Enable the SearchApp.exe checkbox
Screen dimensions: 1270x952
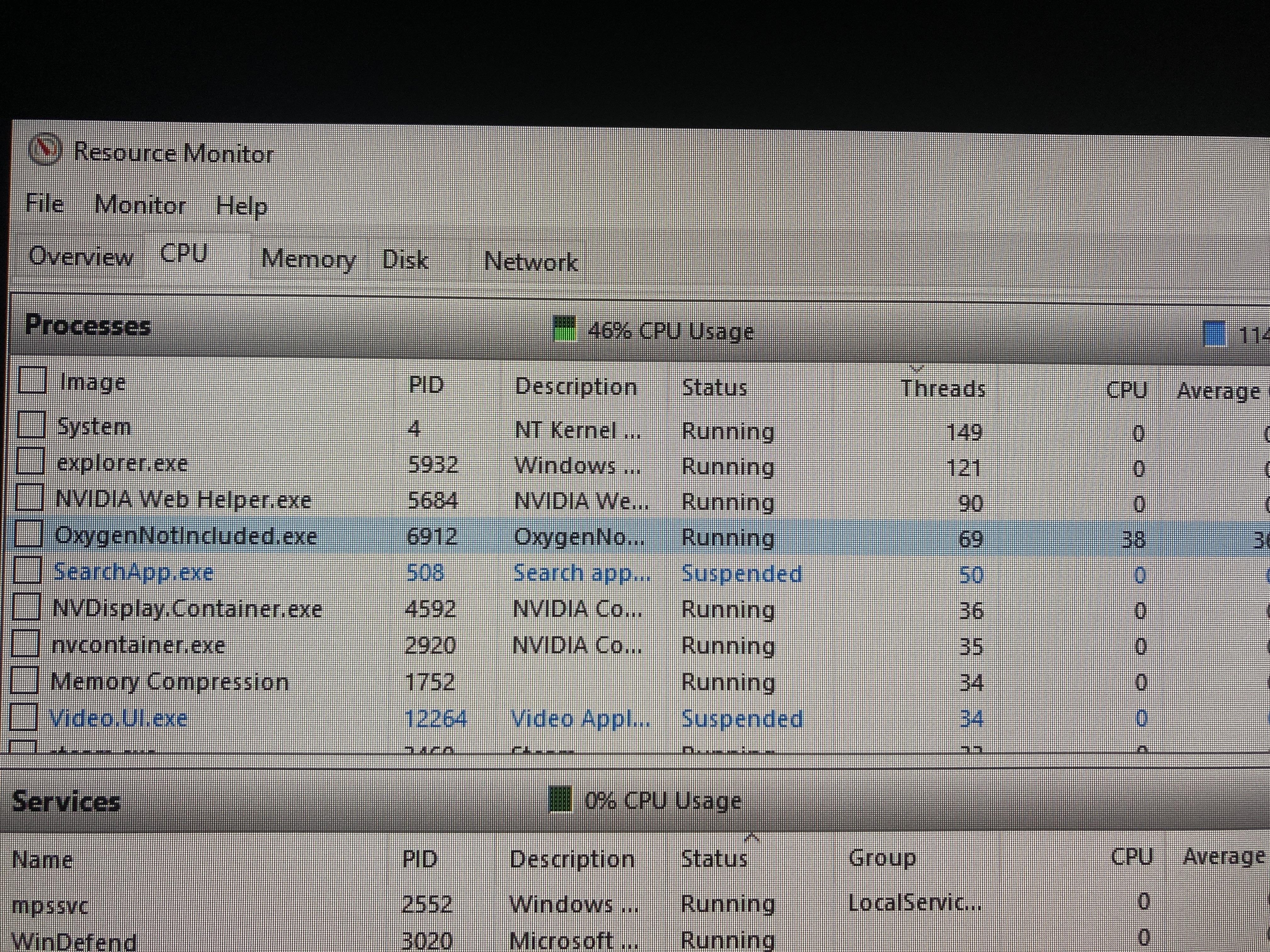(x=27, y=570)
